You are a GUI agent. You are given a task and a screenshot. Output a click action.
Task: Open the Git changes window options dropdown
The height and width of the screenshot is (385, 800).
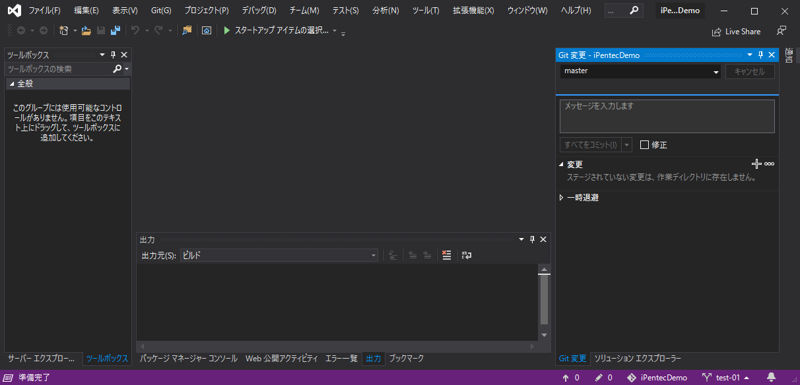click(749, 55)
